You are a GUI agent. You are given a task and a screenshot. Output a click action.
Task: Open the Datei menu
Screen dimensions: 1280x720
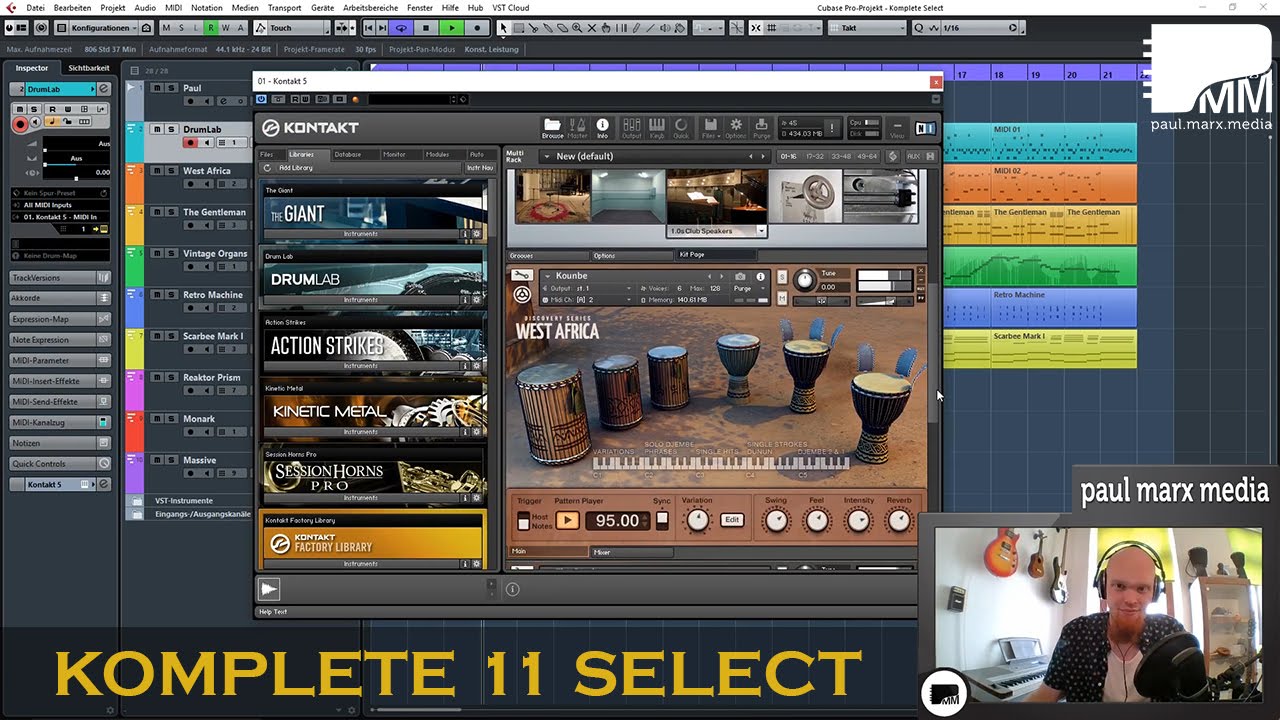[x=35, y=7]
